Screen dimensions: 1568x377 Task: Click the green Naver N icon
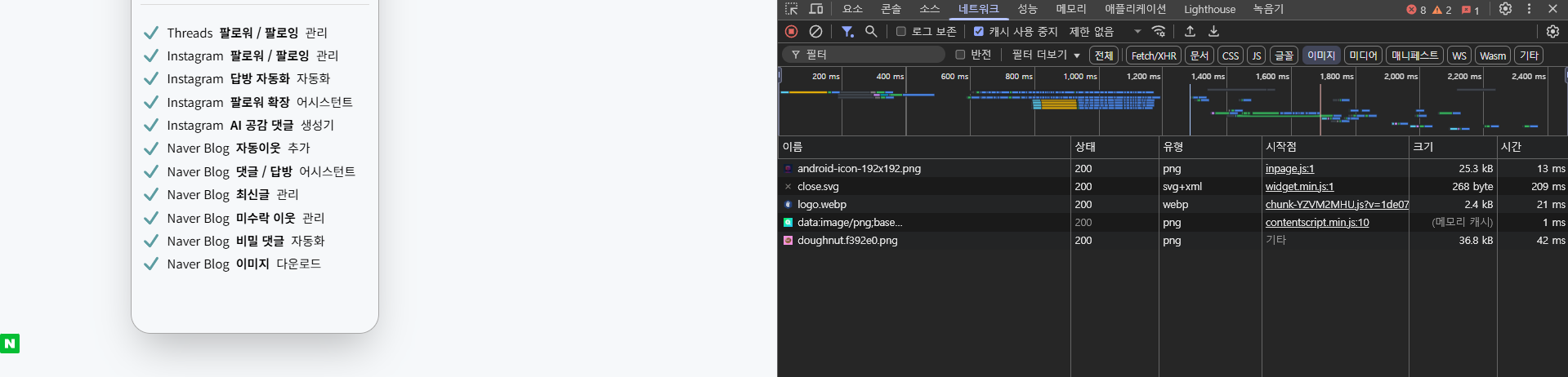[x=10, y=344]
